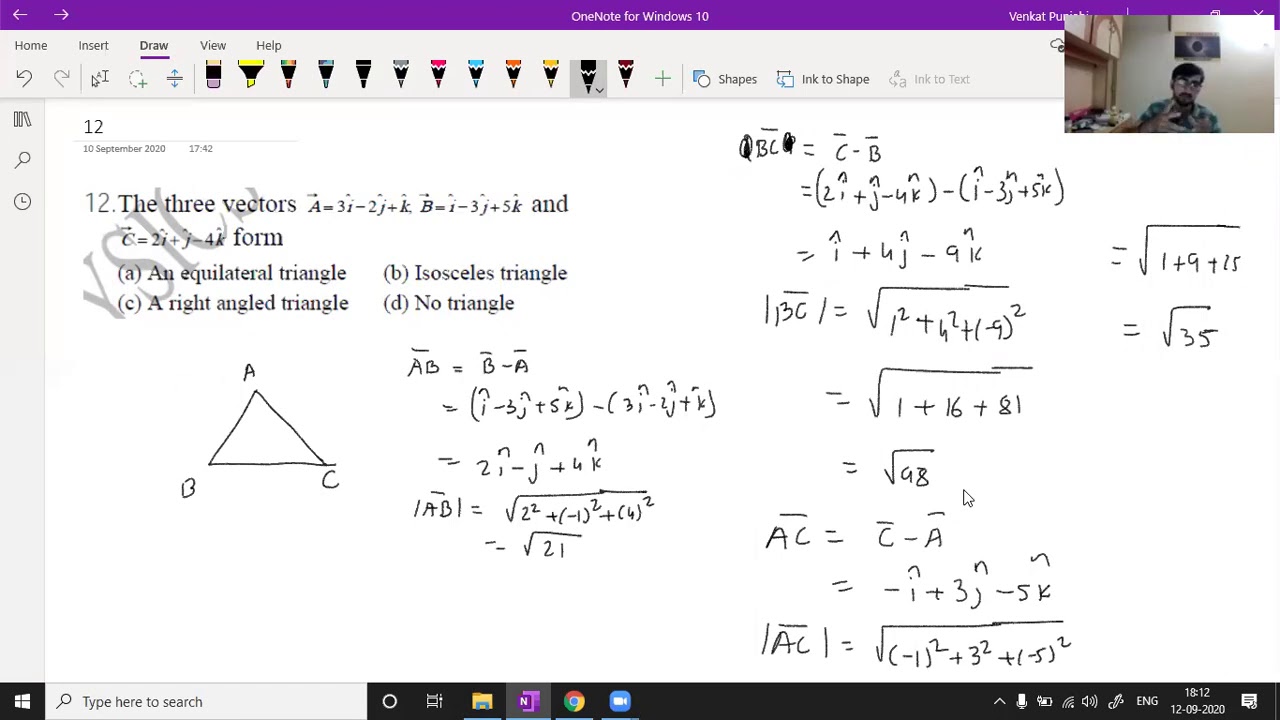Open Task View on the taskbar

(434, 701)
